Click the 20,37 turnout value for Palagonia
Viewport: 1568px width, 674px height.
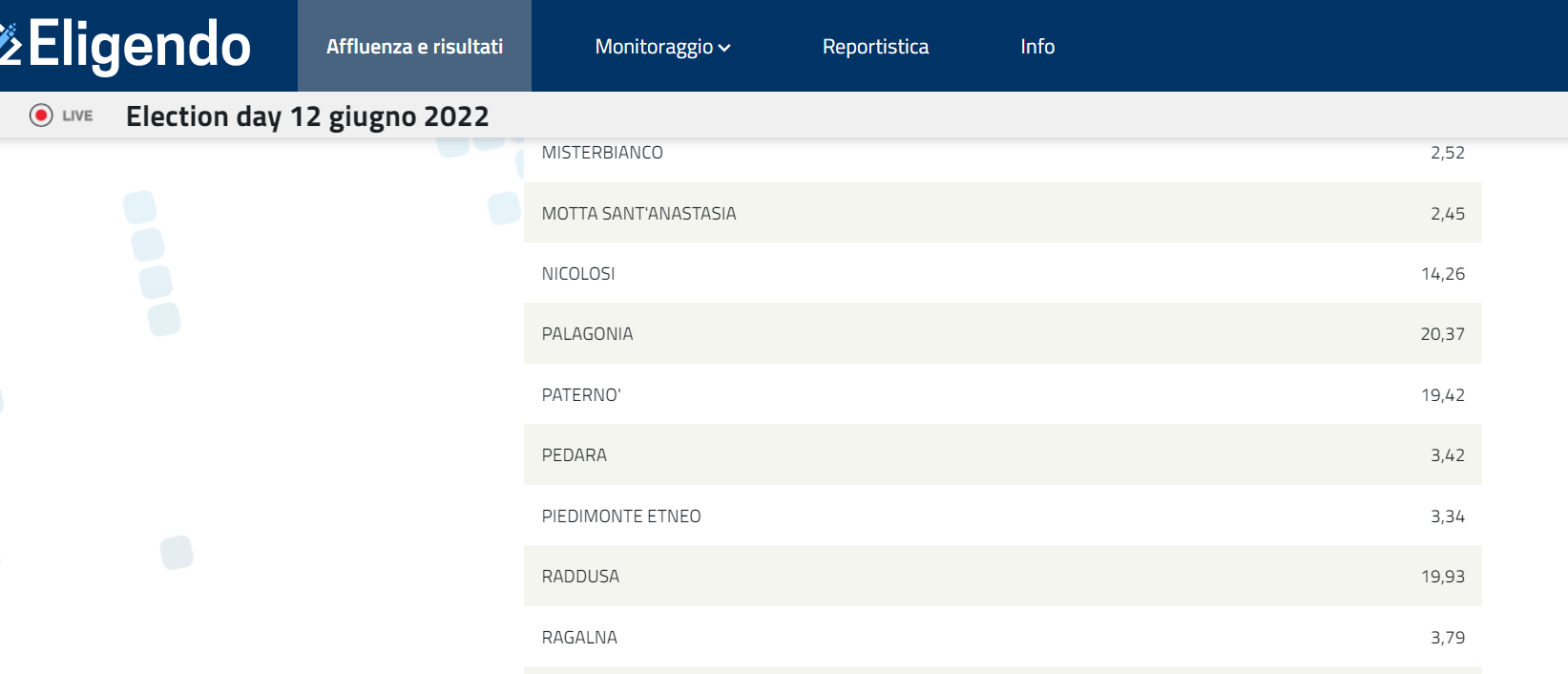(1442, 333)
